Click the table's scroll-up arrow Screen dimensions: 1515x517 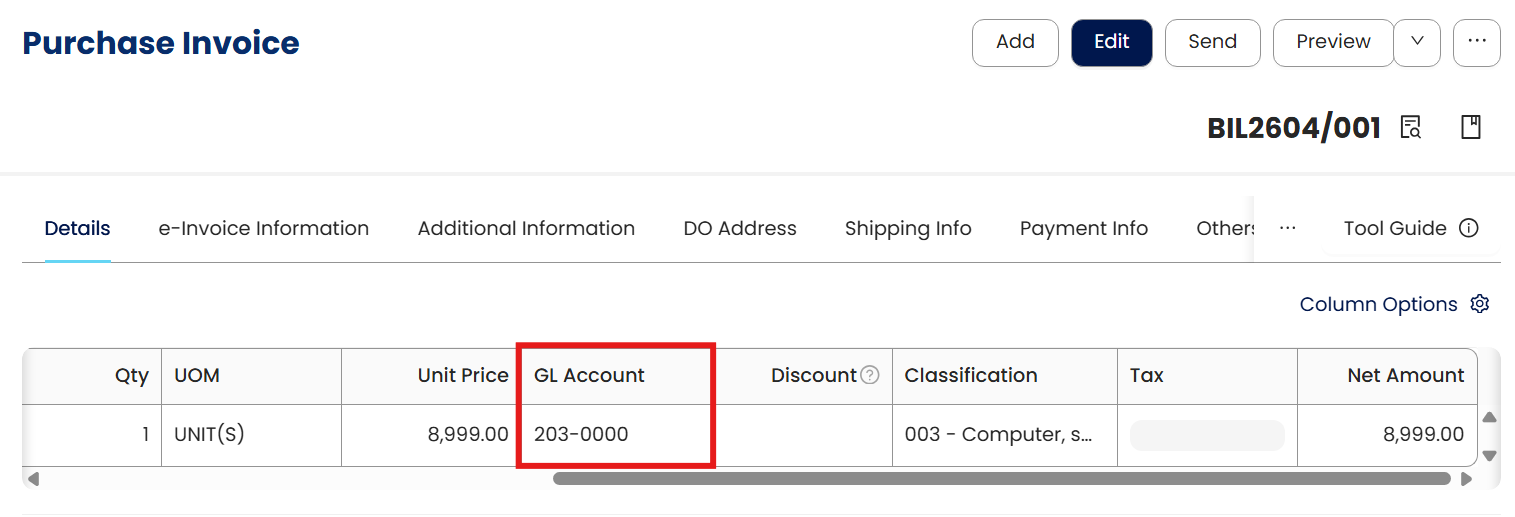[1489, 417]
